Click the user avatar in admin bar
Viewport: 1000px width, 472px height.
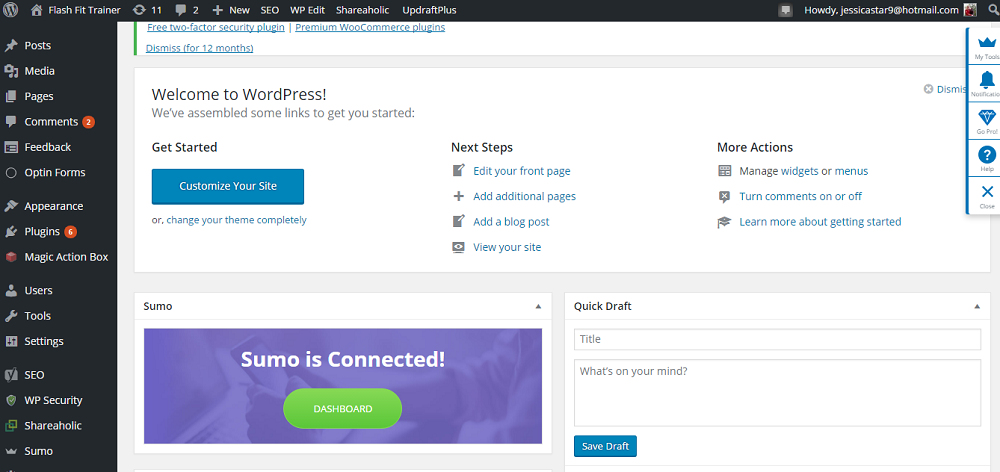(970, 10)
